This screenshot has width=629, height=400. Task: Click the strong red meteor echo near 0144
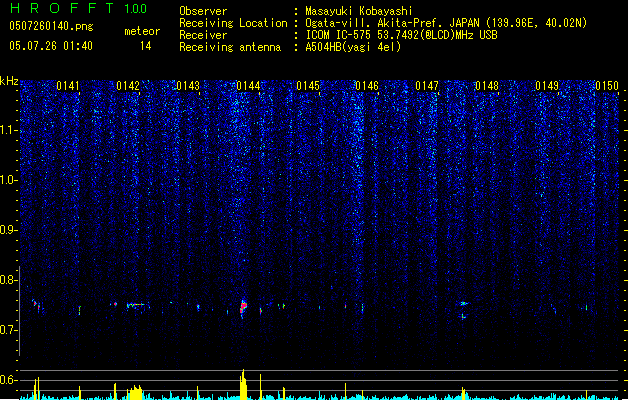(243, 308)
